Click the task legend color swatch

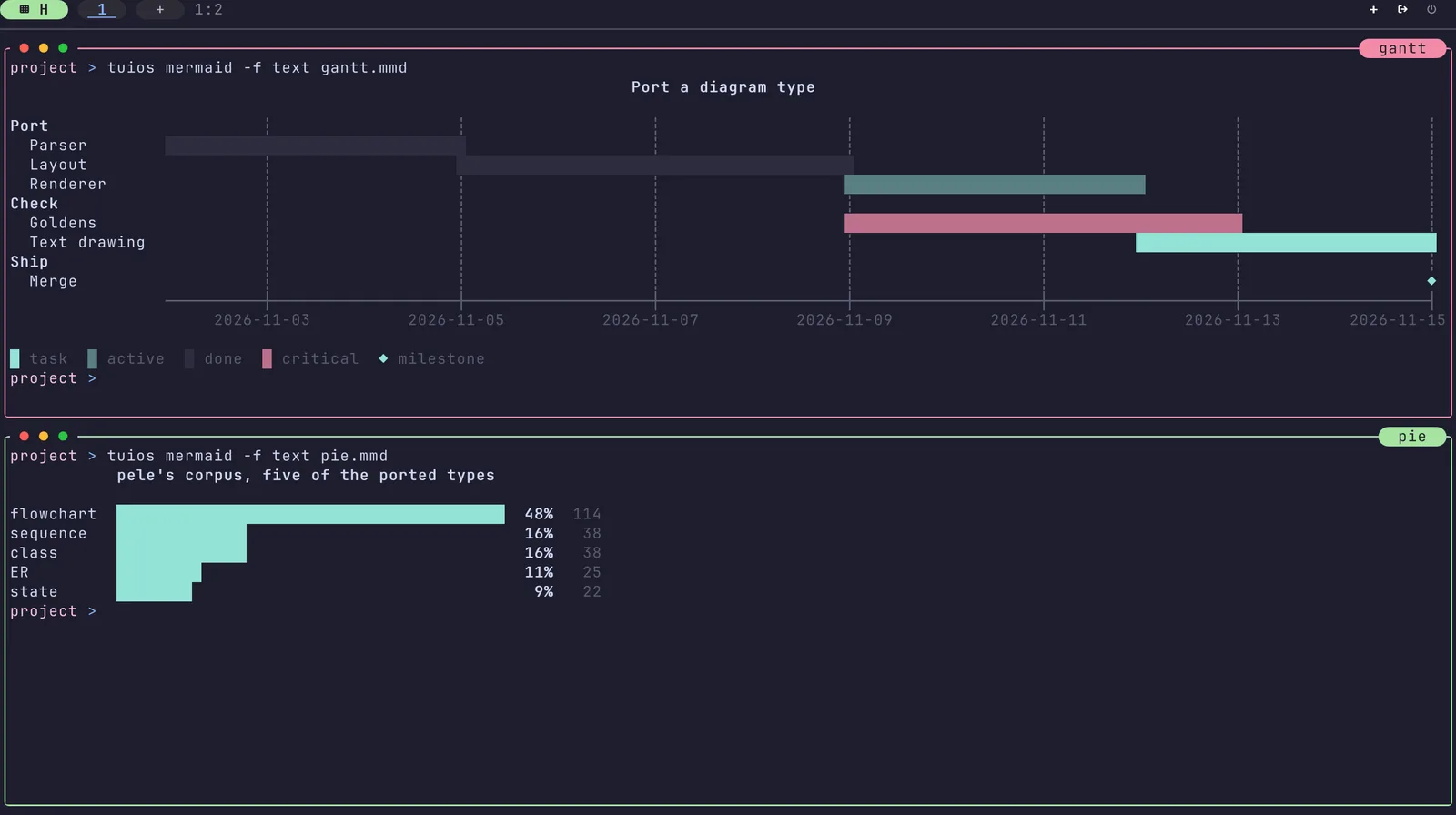pyautogui.click(x=15, y=359)
